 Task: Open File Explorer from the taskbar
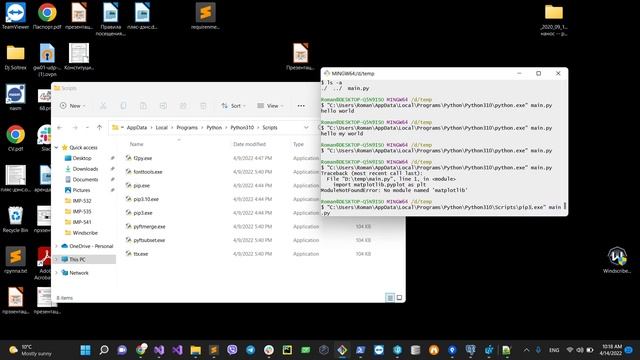click(196, 350)
